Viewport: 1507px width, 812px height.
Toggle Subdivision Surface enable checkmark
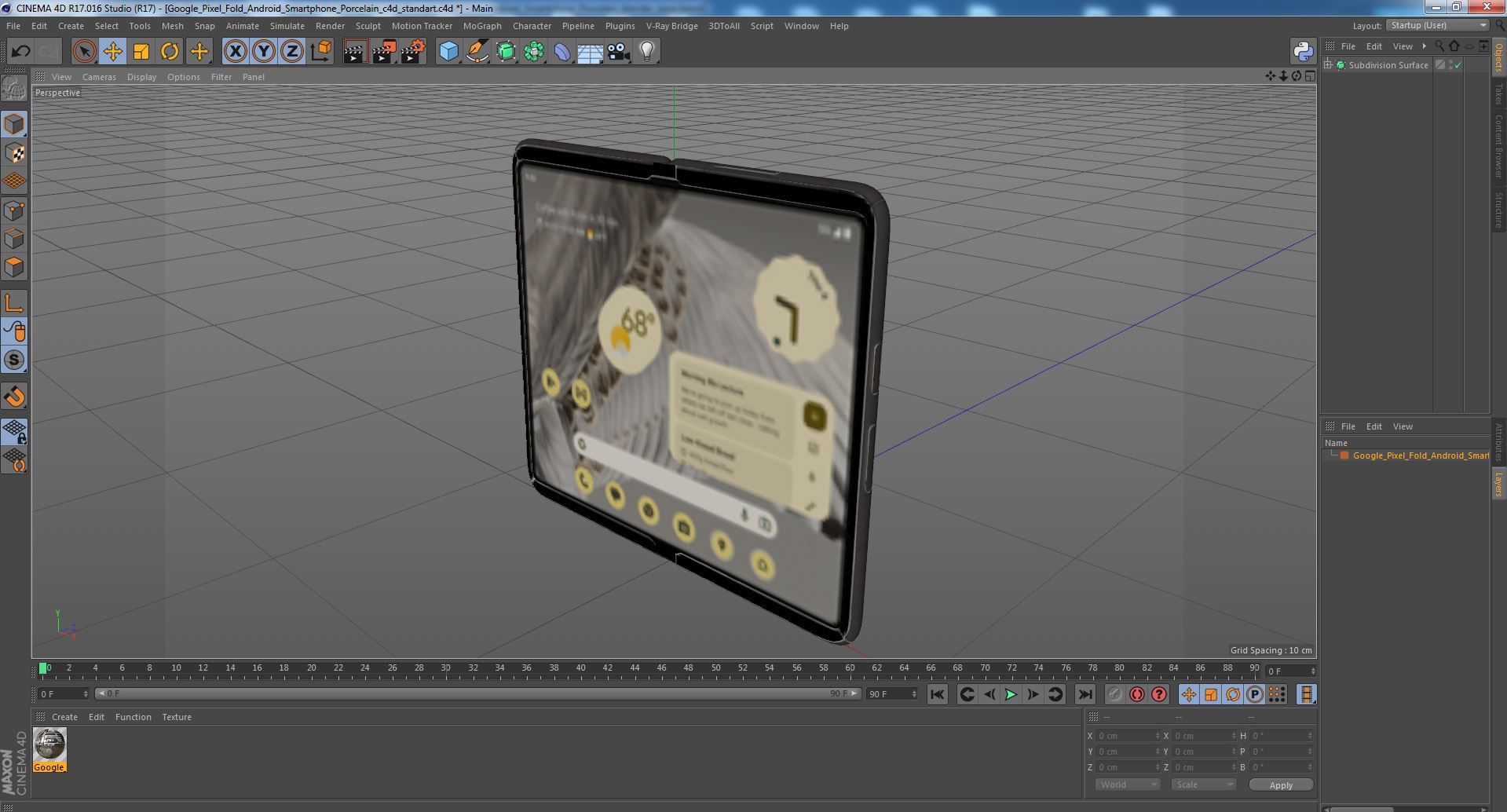click(1458, 65)
